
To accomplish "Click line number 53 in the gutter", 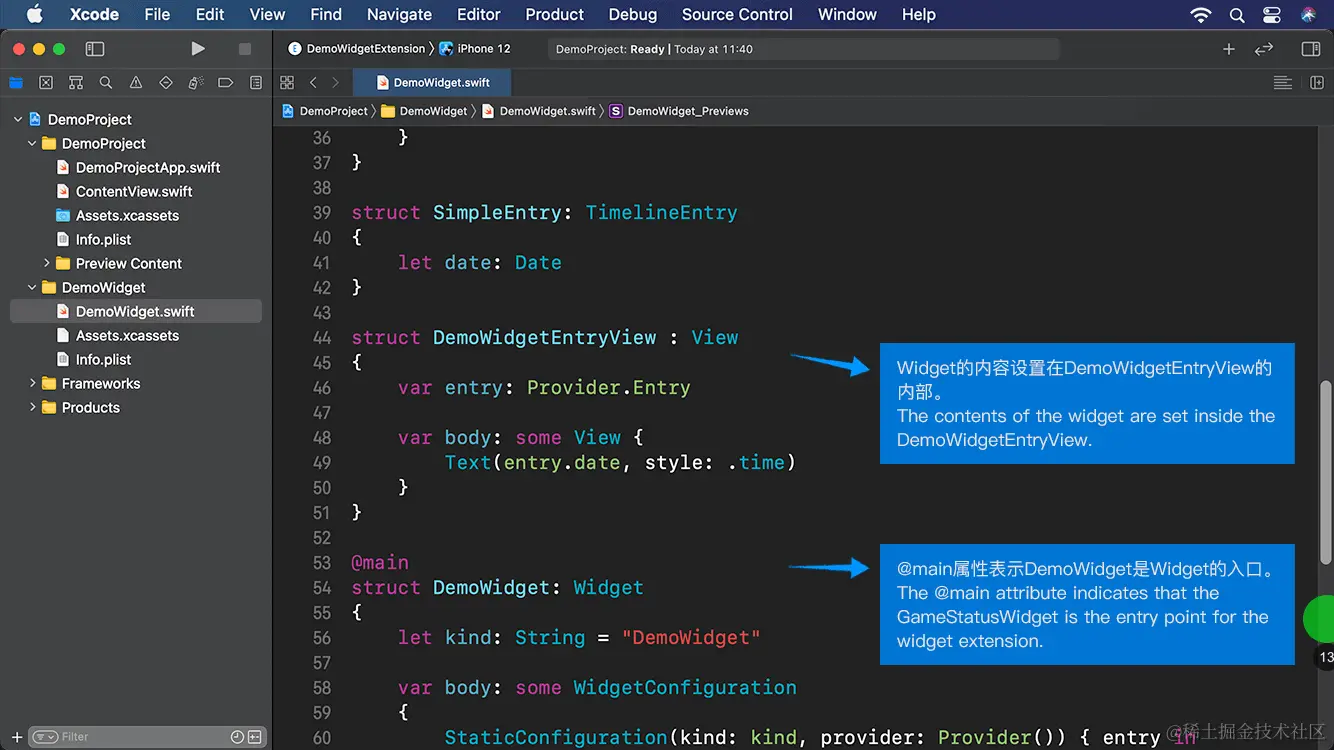I will (321, 563).
